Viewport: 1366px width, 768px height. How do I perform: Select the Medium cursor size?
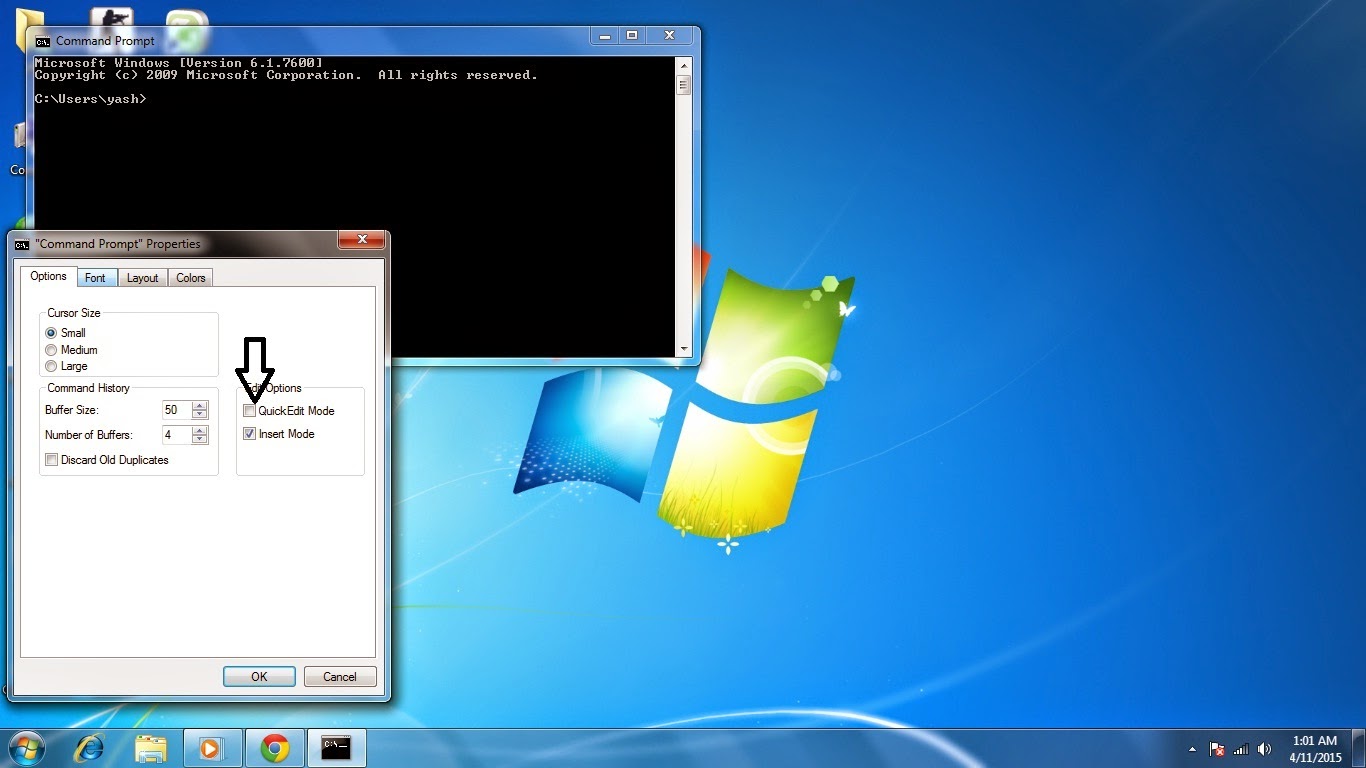coord(51,350)
